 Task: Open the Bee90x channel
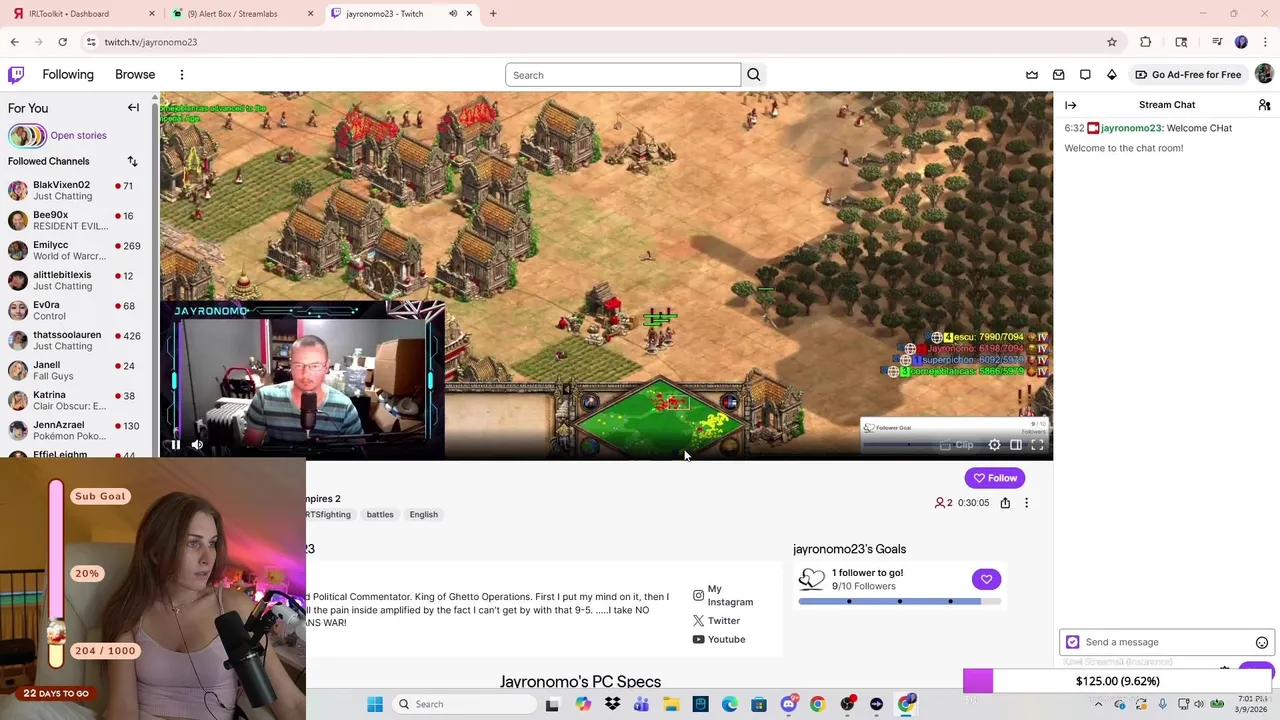click(75, 220)
